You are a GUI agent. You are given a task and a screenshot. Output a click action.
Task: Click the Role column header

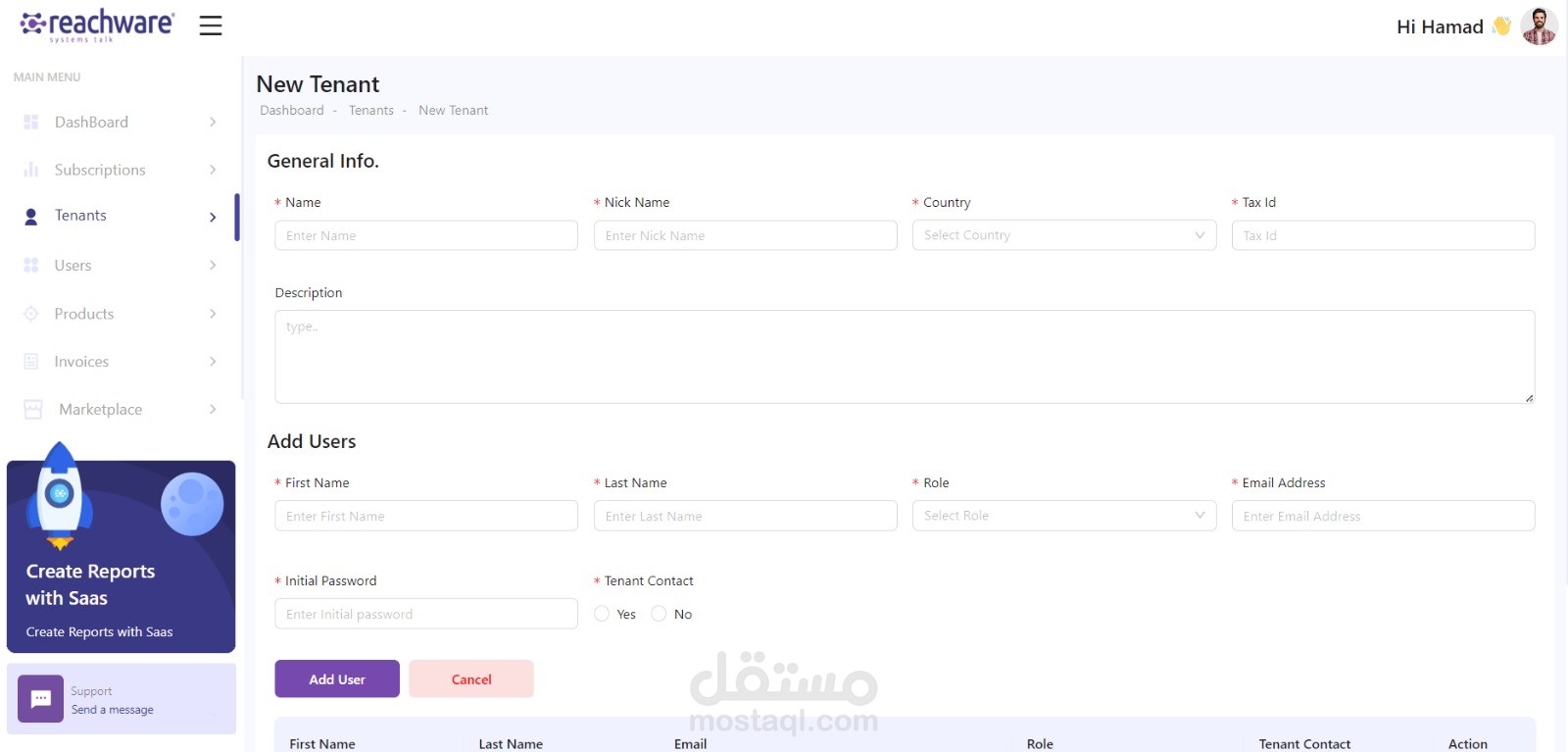(x=1040, y=744)
